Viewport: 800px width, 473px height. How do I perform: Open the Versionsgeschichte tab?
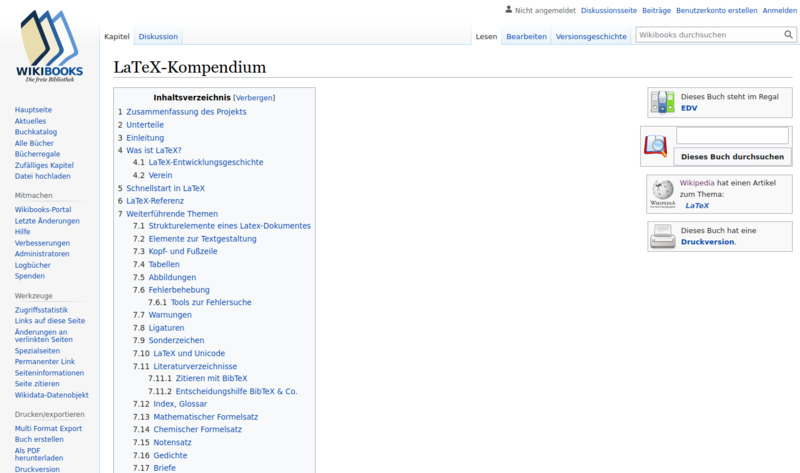point(591,36)
